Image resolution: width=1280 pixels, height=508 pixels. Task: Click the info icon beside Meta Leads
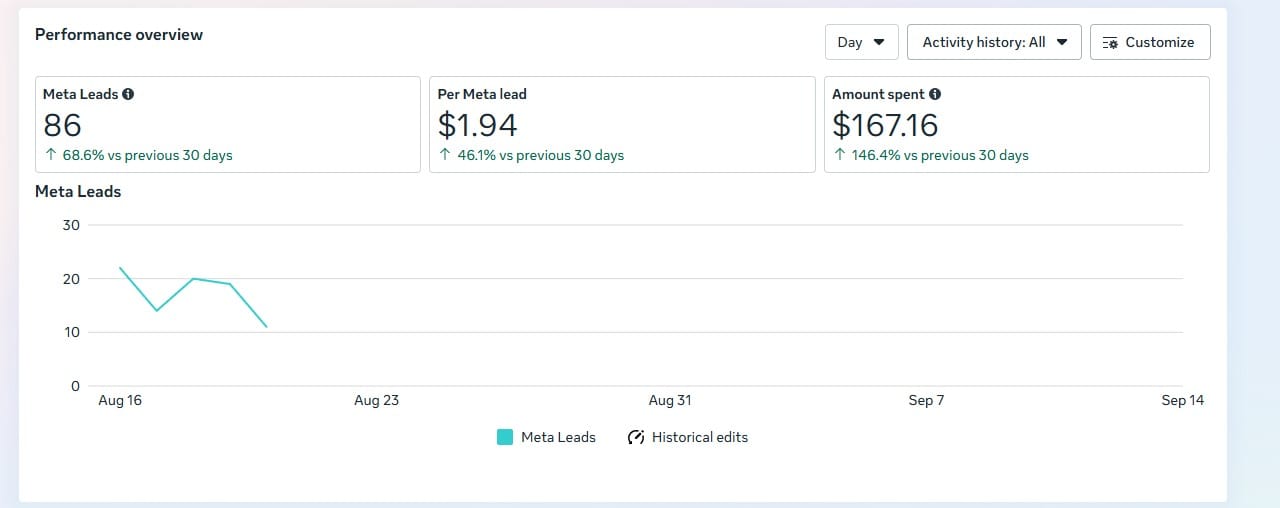point(128,94)
